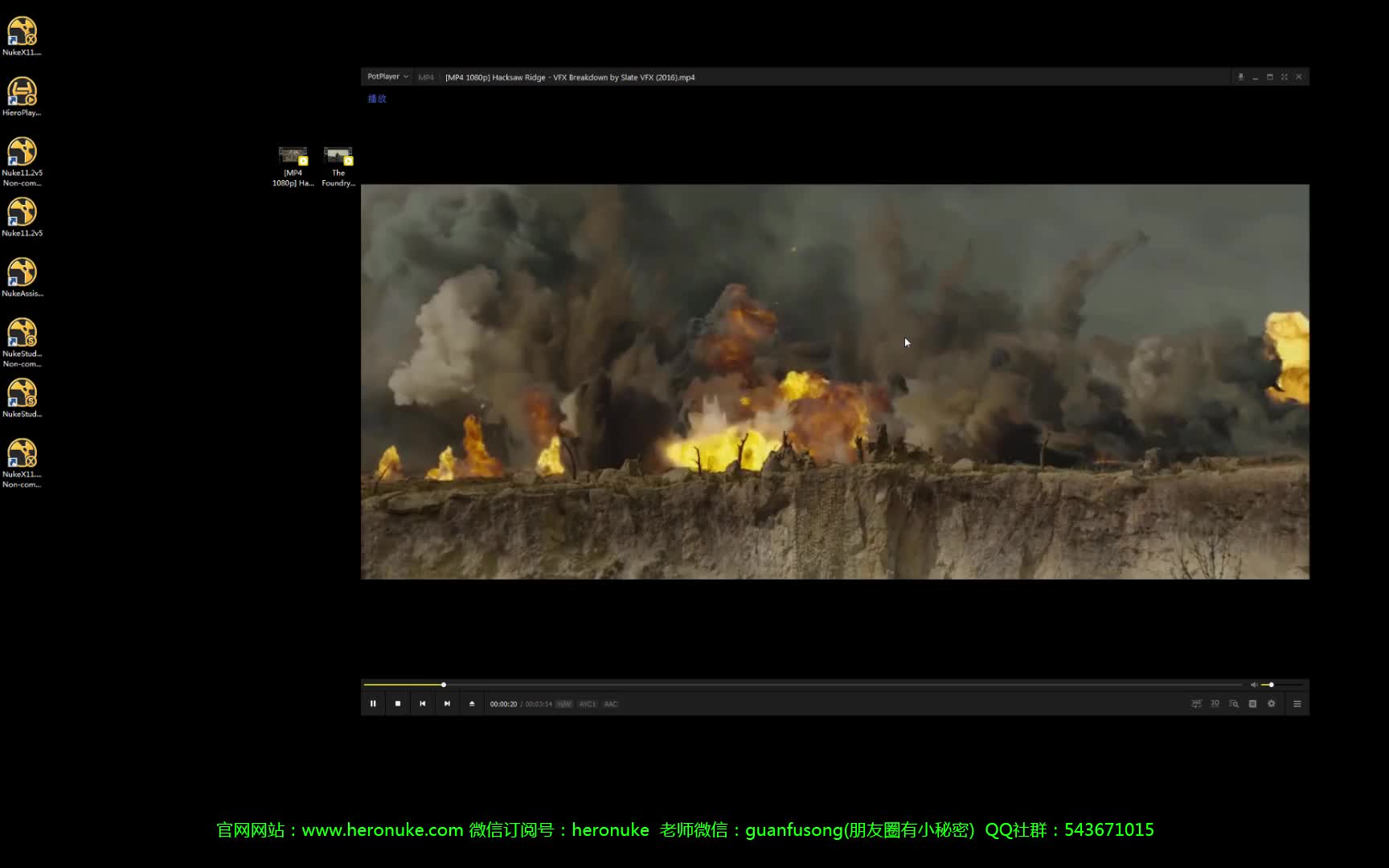
Task: Select the HieroPlayer desktop shortcut
Action: [22, 96]
